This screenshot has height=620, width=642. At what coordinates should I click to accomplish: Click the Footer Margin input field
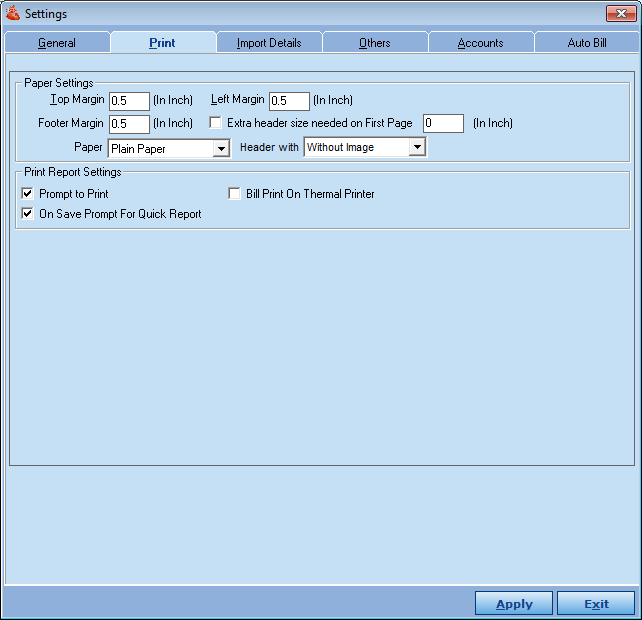[x=129, y=124]
